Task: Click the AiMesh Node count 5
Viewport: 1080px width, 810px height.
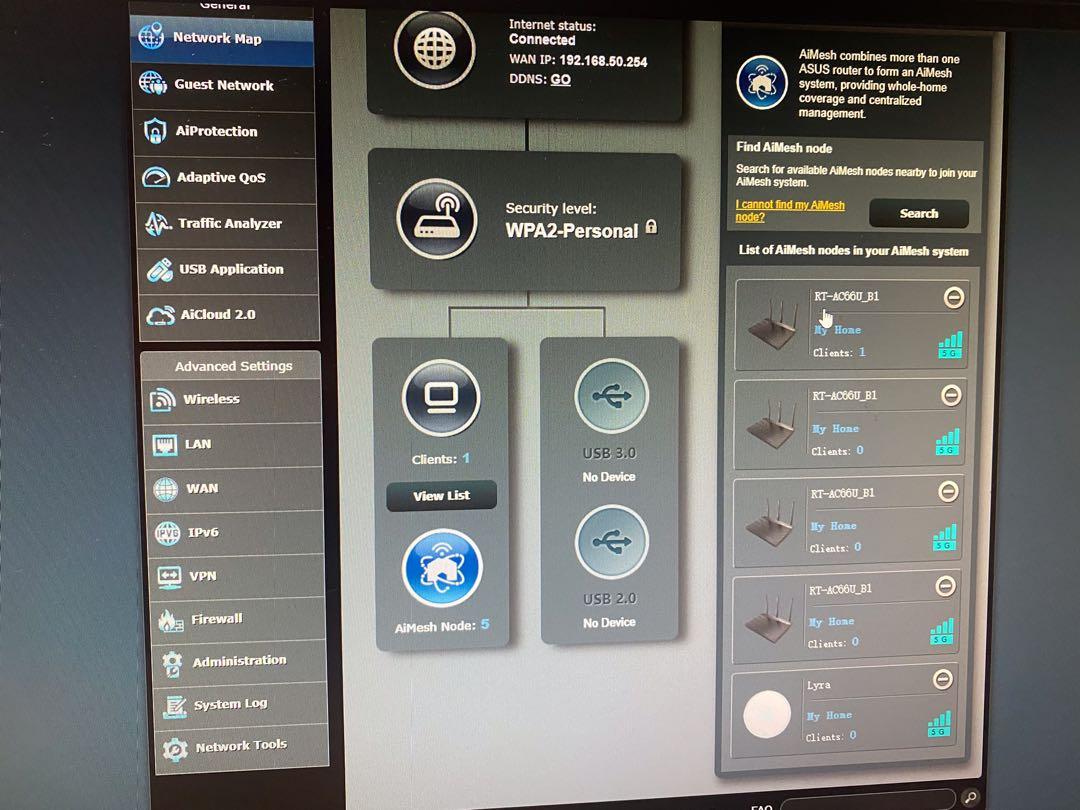Action: click(x=485, y=624)
